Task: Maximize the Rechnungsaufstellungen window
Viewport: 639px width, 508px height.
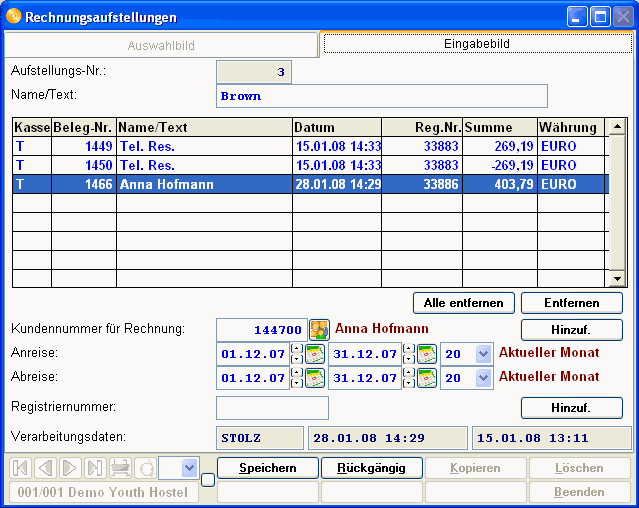Action: pos(600,17)
